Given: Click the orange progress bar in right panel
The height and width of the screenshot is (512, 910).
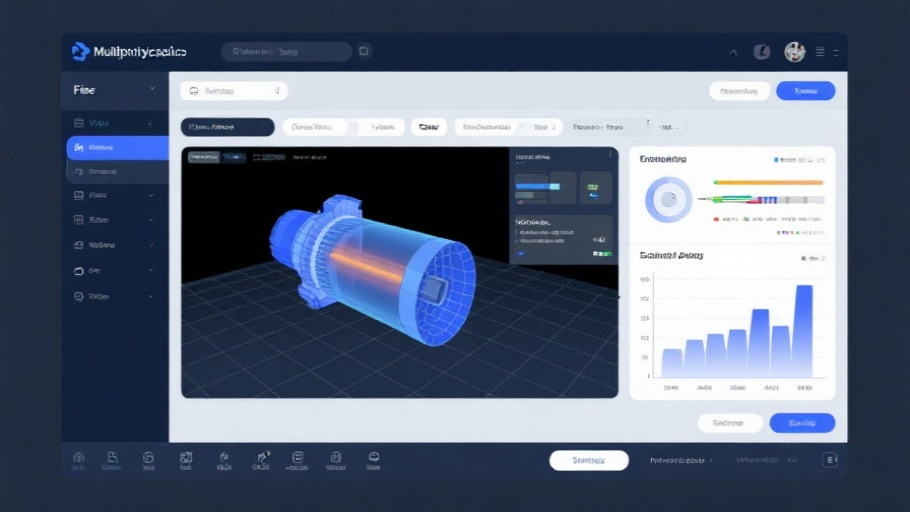Looking at the screenshot, I should pyautogui.click(x=768, y=183).
